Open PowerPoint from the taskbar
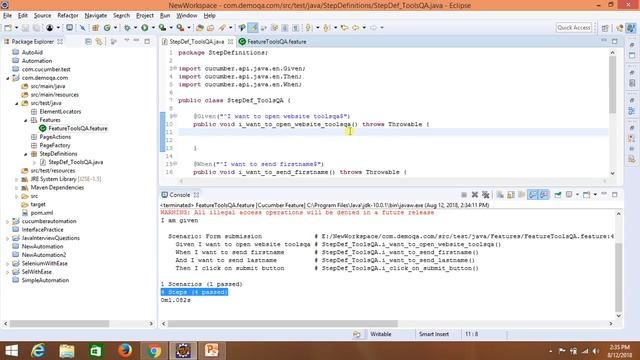The width and height of the screenshot is (640, 360). [212, 350]
